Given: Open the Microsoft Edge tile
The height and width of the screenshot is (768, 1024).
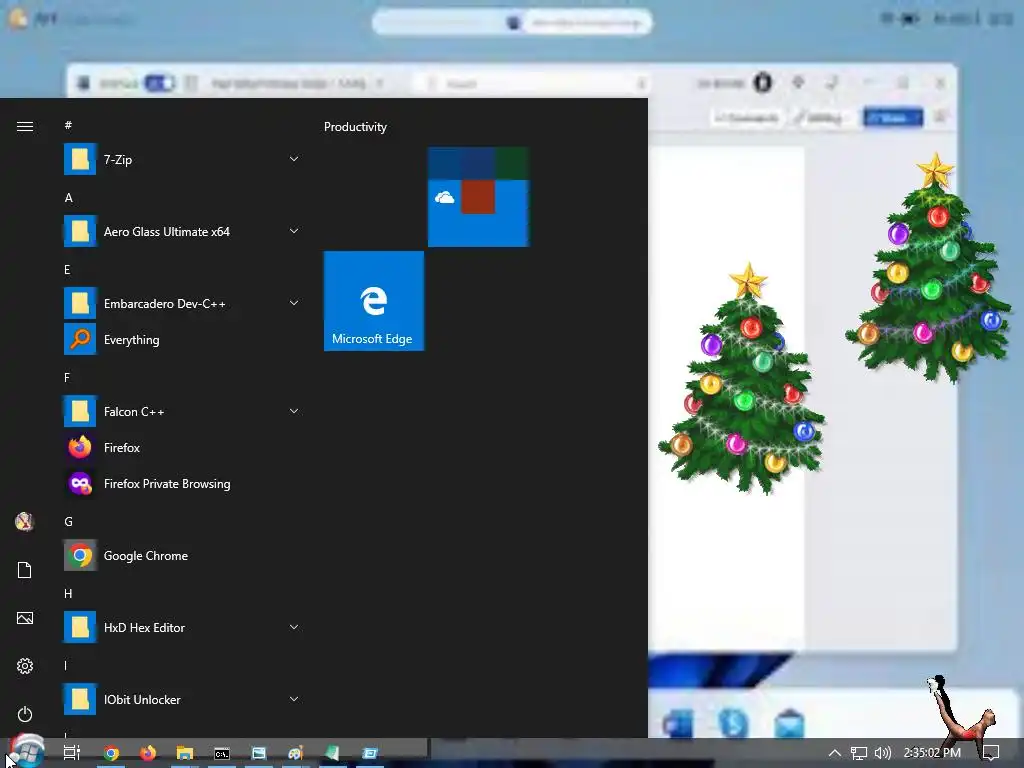Looking at the screenshot, I should coord(374,301).
